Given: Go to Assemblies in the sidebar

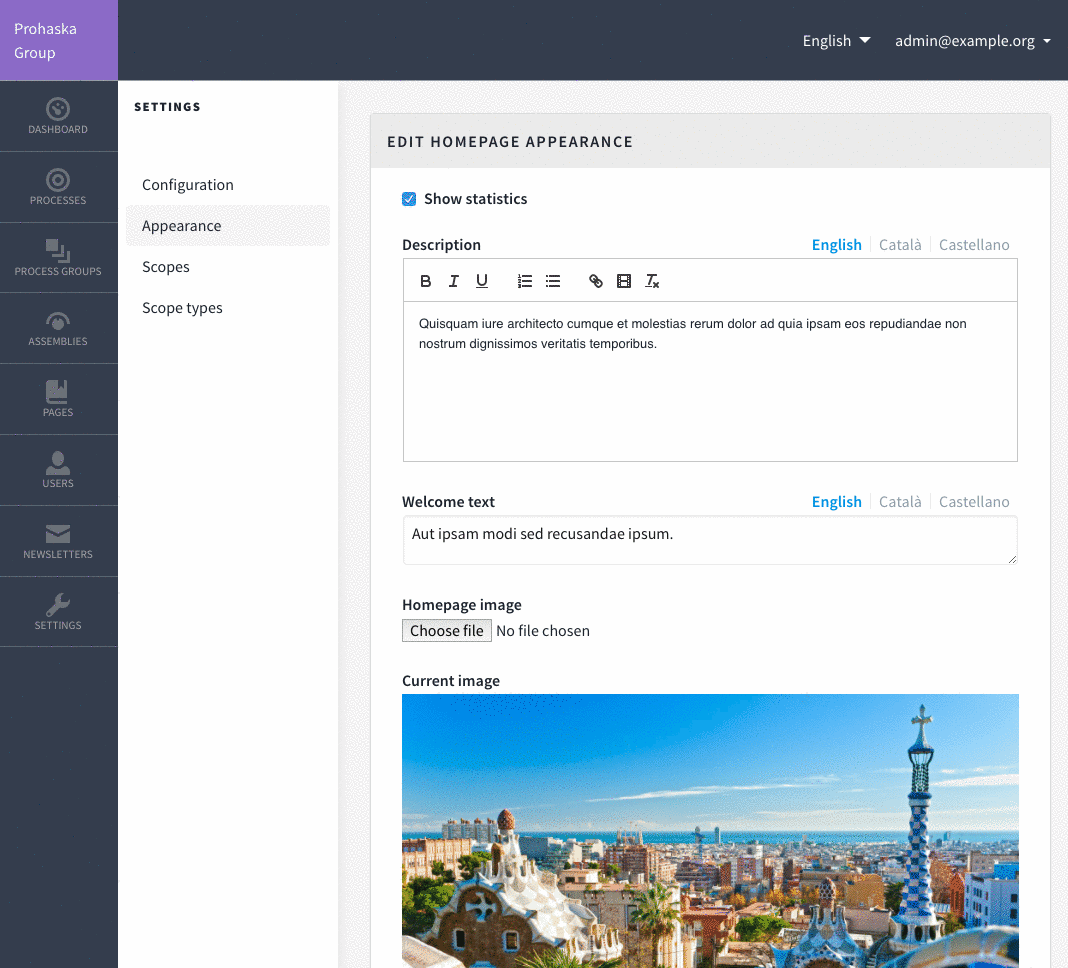Looking at the screenshot, I should click(58, 328).
